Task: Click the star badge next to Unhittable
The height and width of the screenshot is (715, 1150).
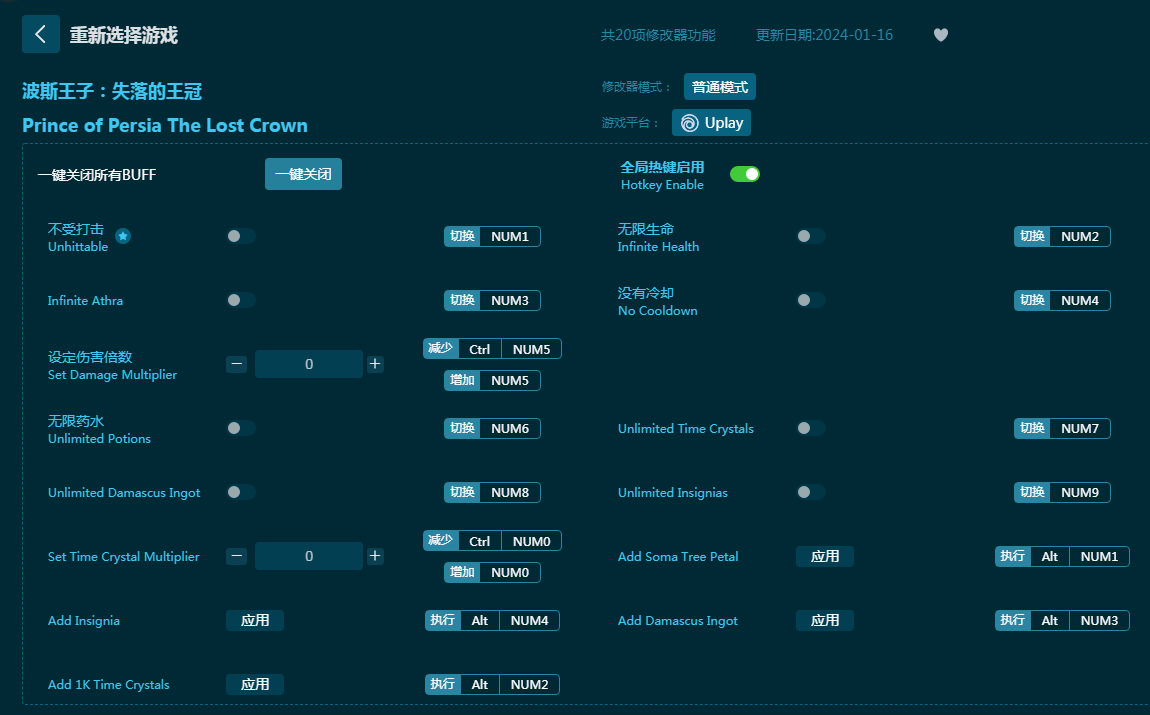Action: click(123, 236)
